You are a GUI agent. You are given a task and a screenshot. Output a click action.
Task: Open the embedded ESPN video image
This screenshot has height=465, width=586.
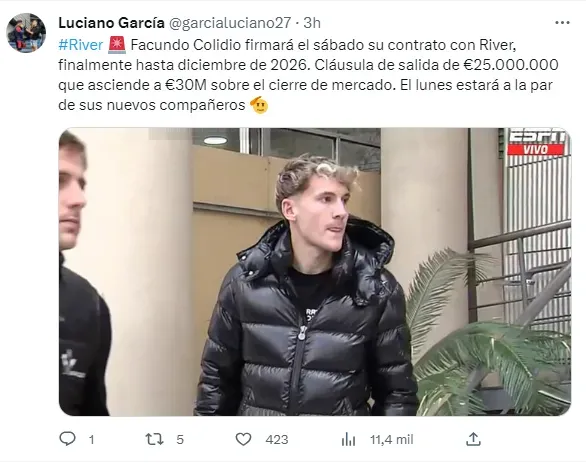(315, 272)
